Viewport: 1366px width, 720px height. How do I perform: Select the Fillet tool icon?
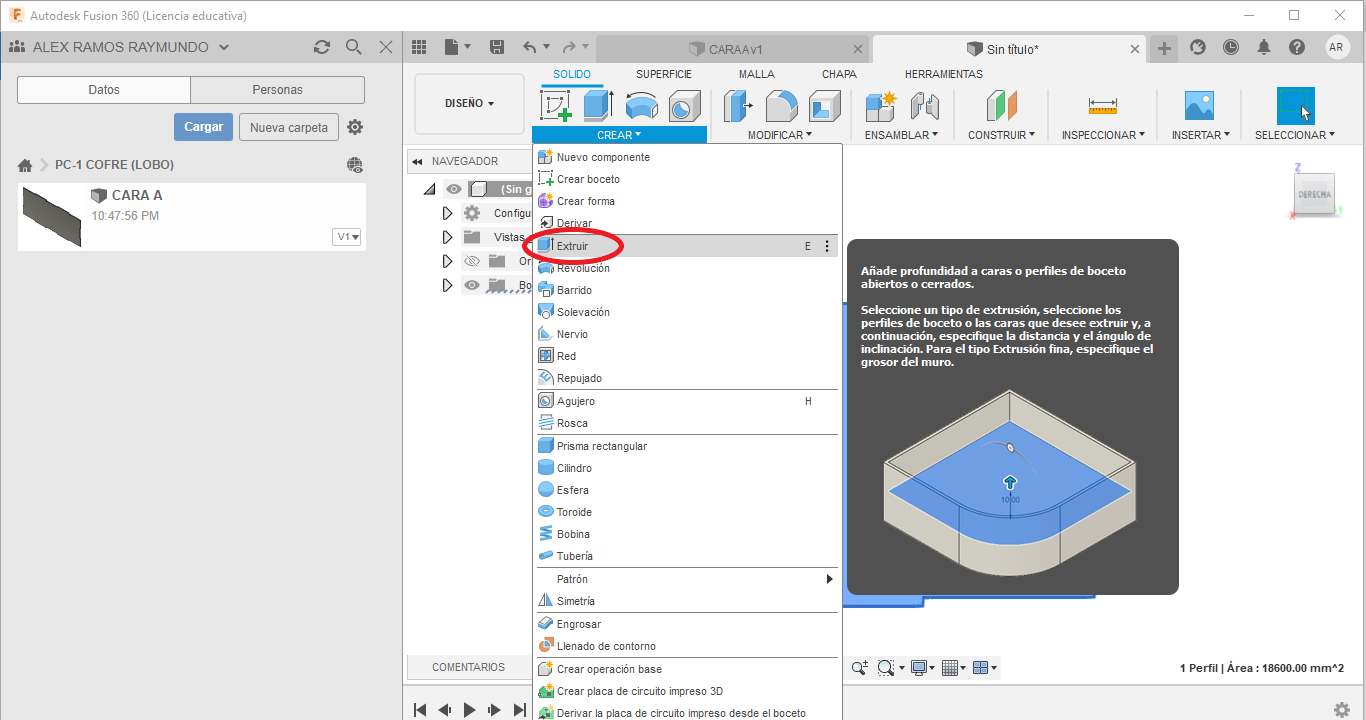[781, 106]
